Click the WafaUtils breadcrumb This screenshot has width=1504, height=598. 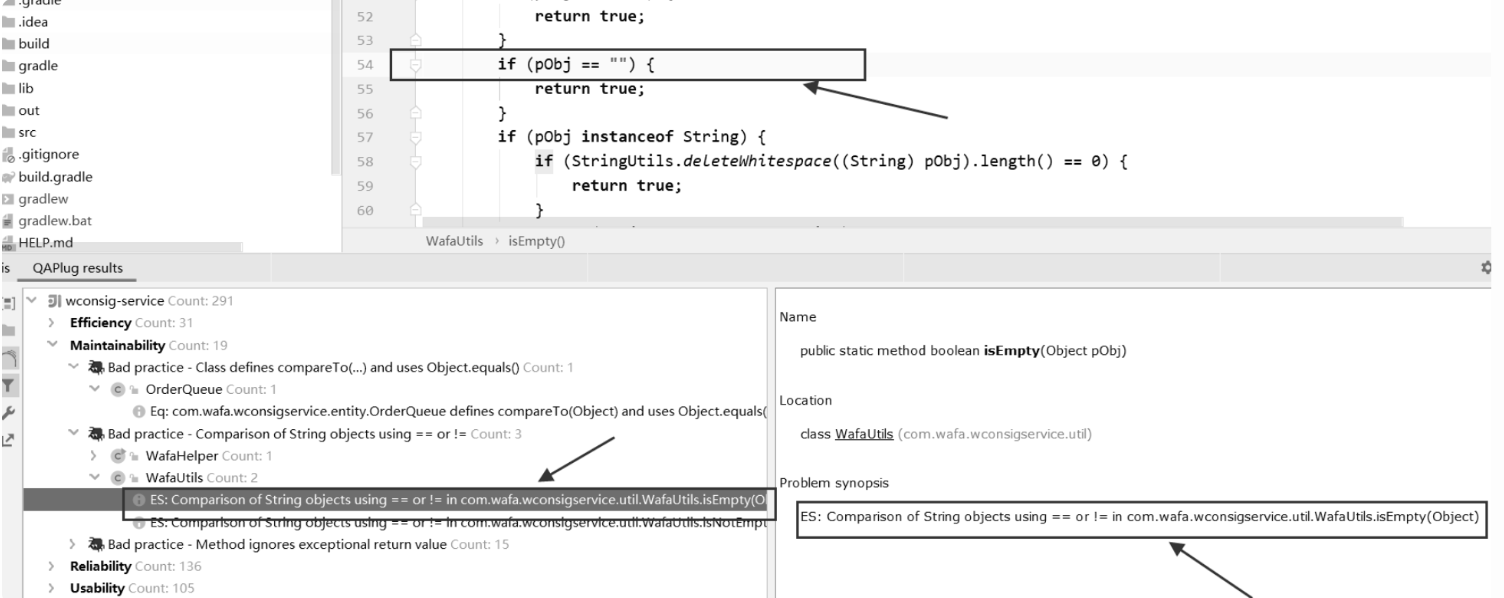[x=454, y=241]
